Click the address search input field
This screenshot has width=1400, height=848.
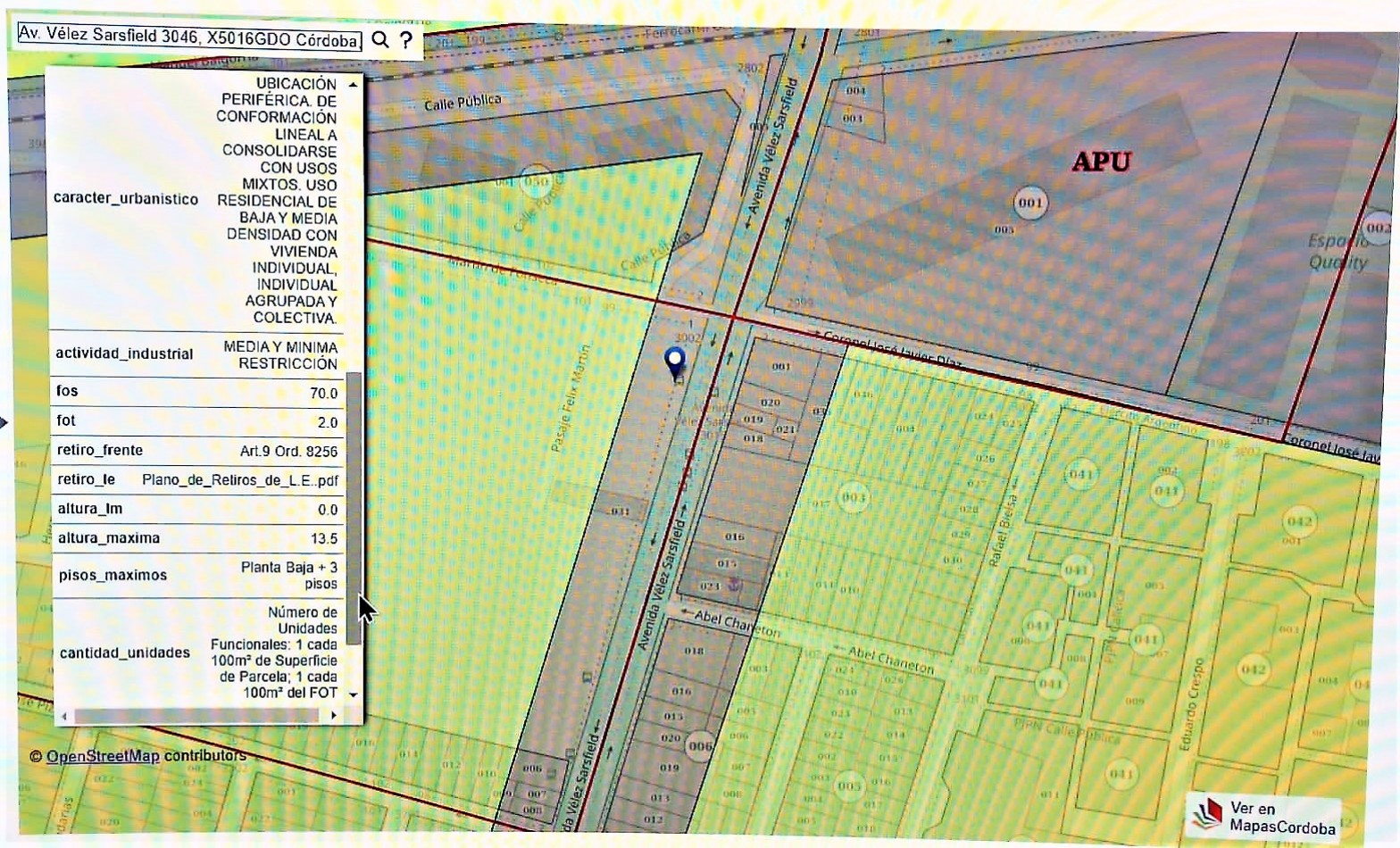[189, 37]
